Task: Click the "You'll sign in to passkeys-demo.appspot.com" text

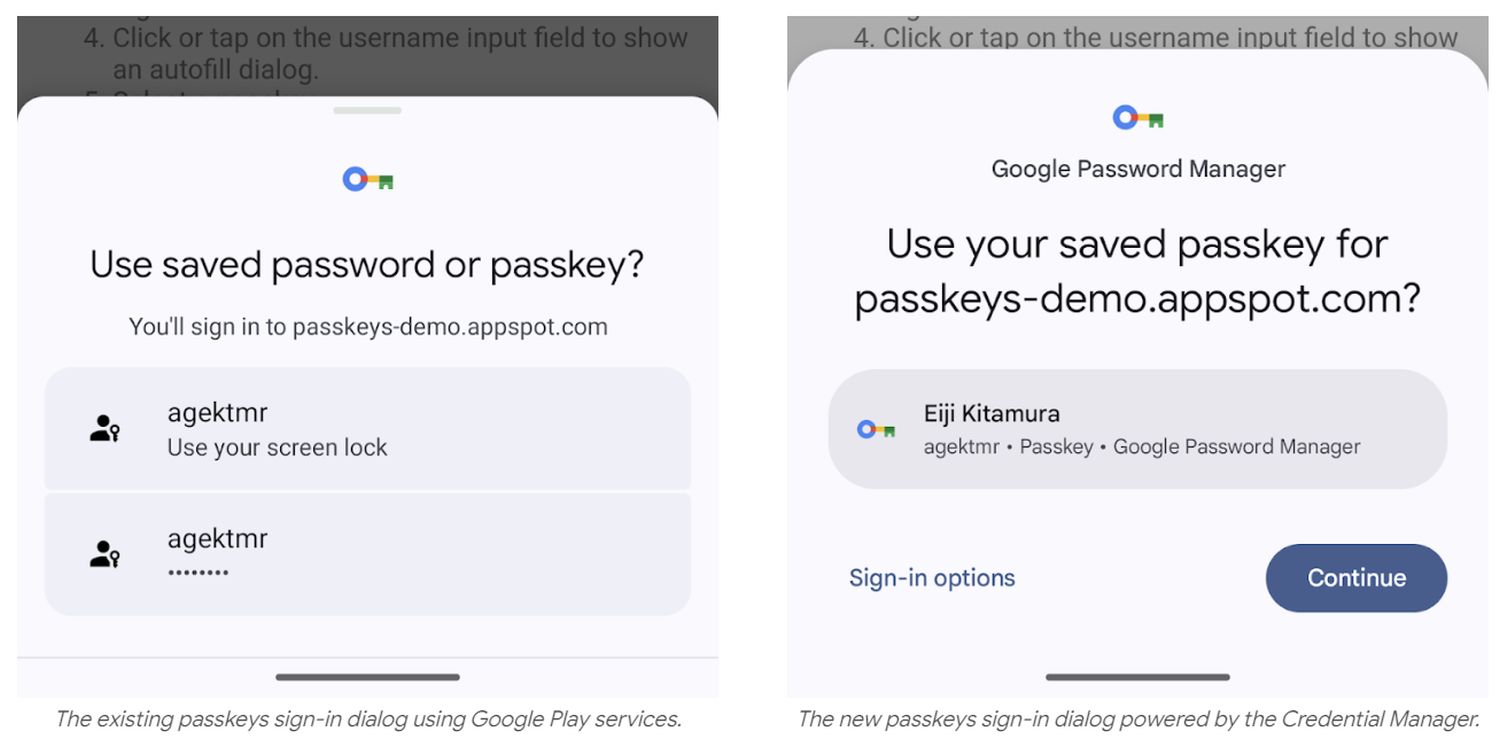Action: click(367, 327)
